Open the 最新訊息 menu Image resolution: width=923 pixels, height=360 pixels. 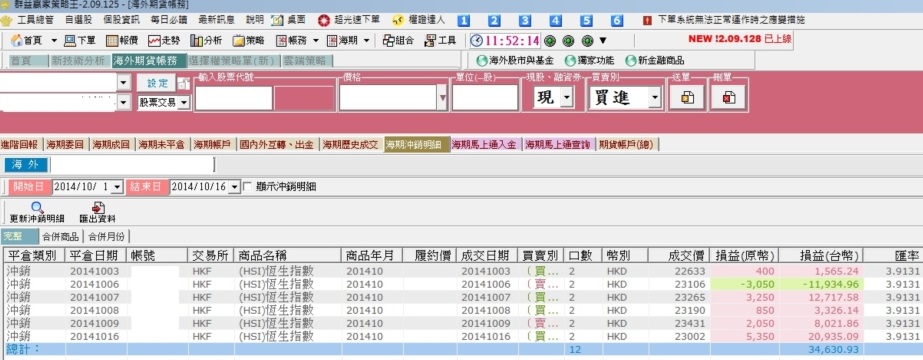tap(217, 20)
